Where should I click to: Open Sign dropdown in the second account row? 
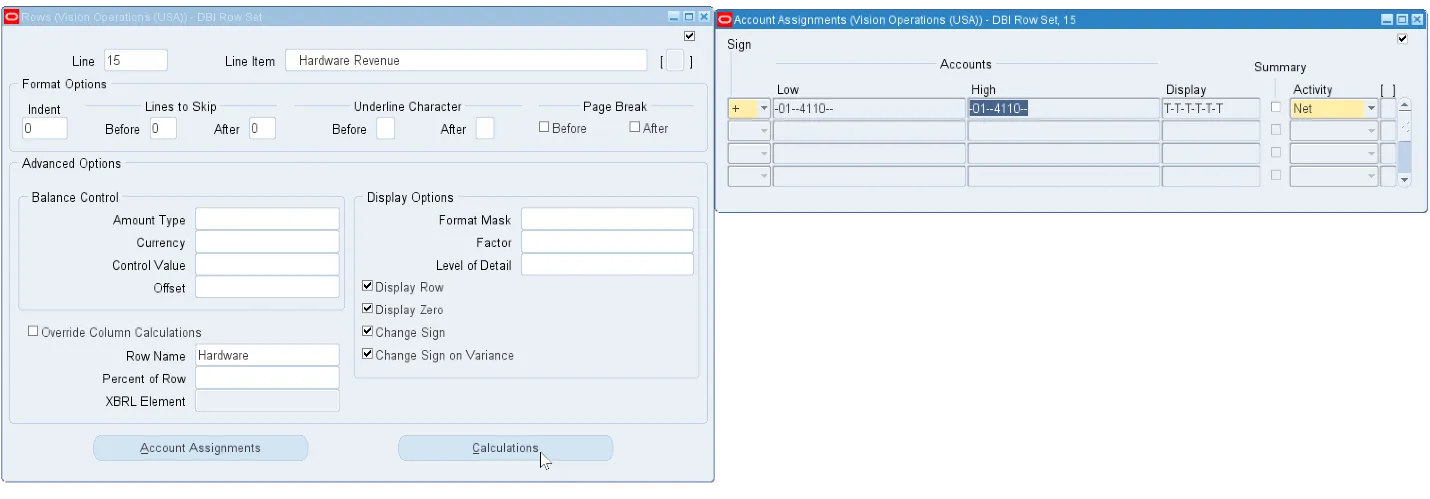pos(764,131)
